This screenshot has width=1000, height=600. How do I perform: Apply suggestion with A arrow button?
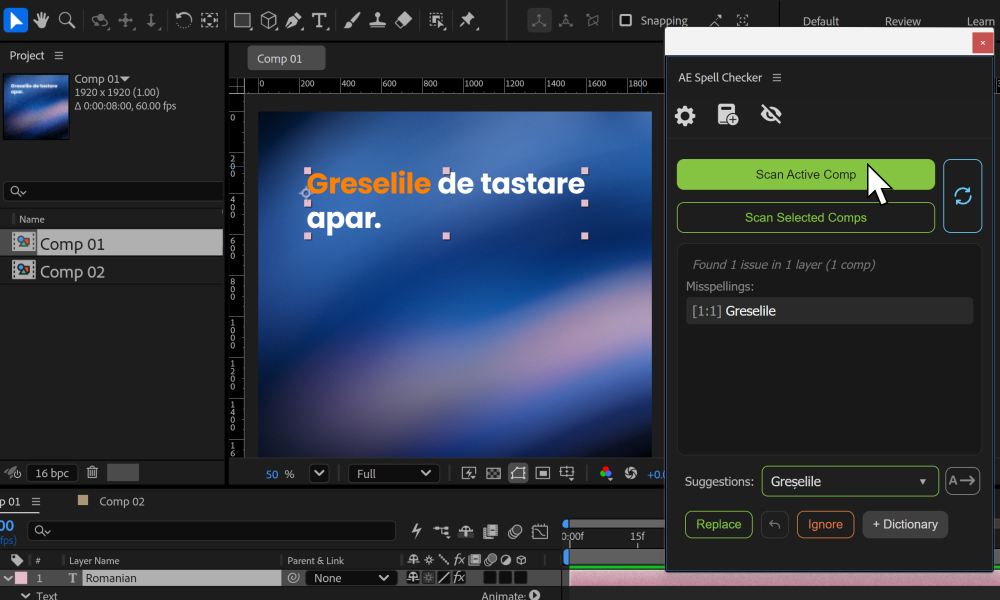(962, 481)
